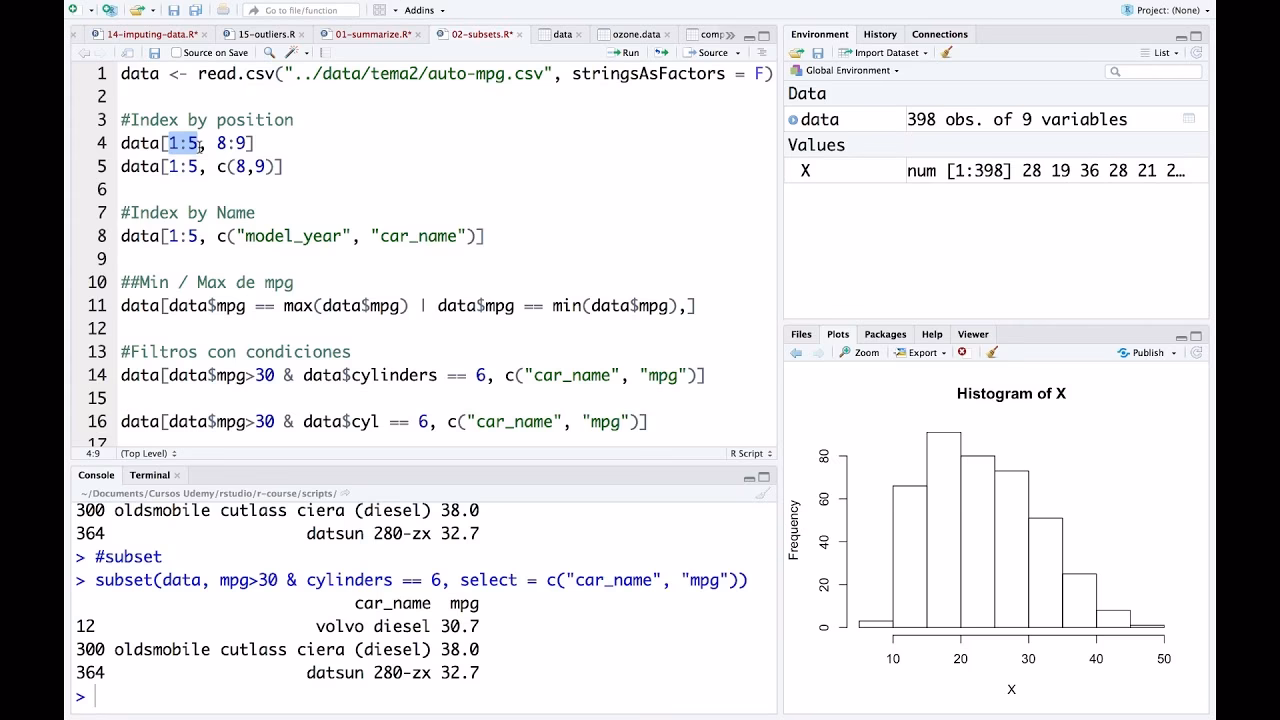The width and height of the screenshot is (1280, 720).
Task: Switch to the Packages tab
Action: pos(885,334)
